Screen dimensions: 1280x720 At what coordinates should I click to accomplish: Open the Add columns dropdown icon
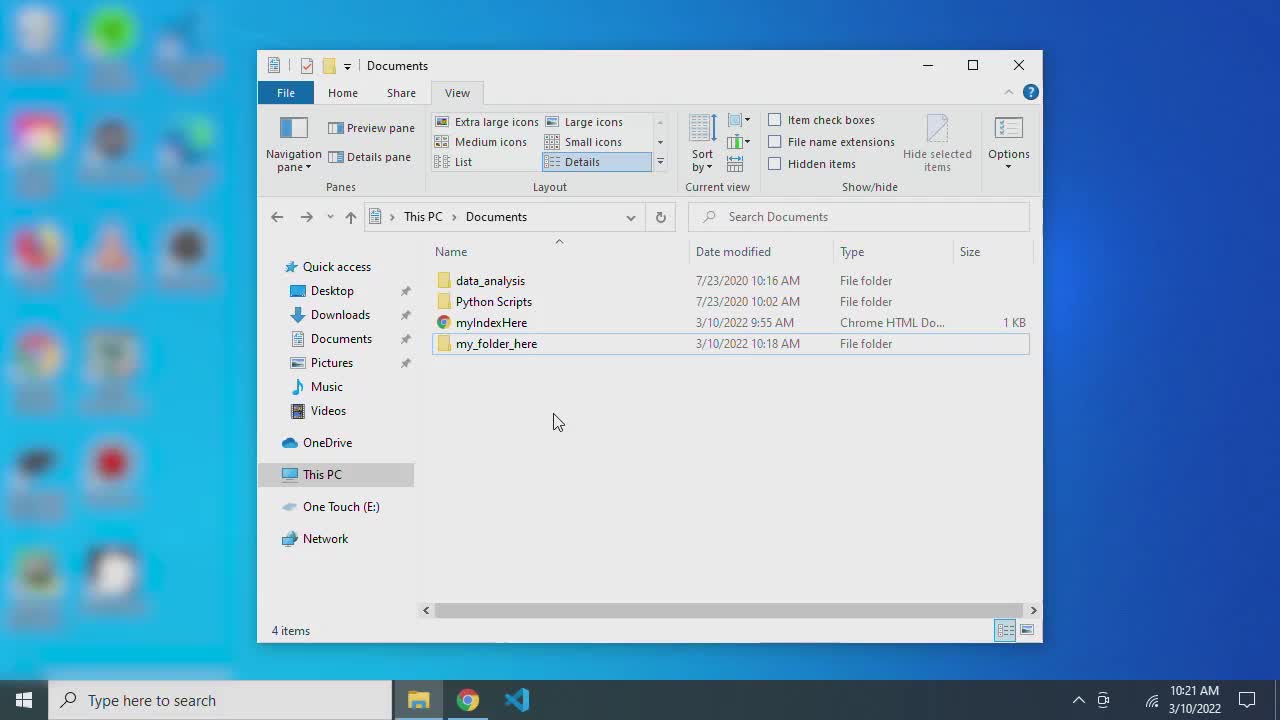coord(739,142)
